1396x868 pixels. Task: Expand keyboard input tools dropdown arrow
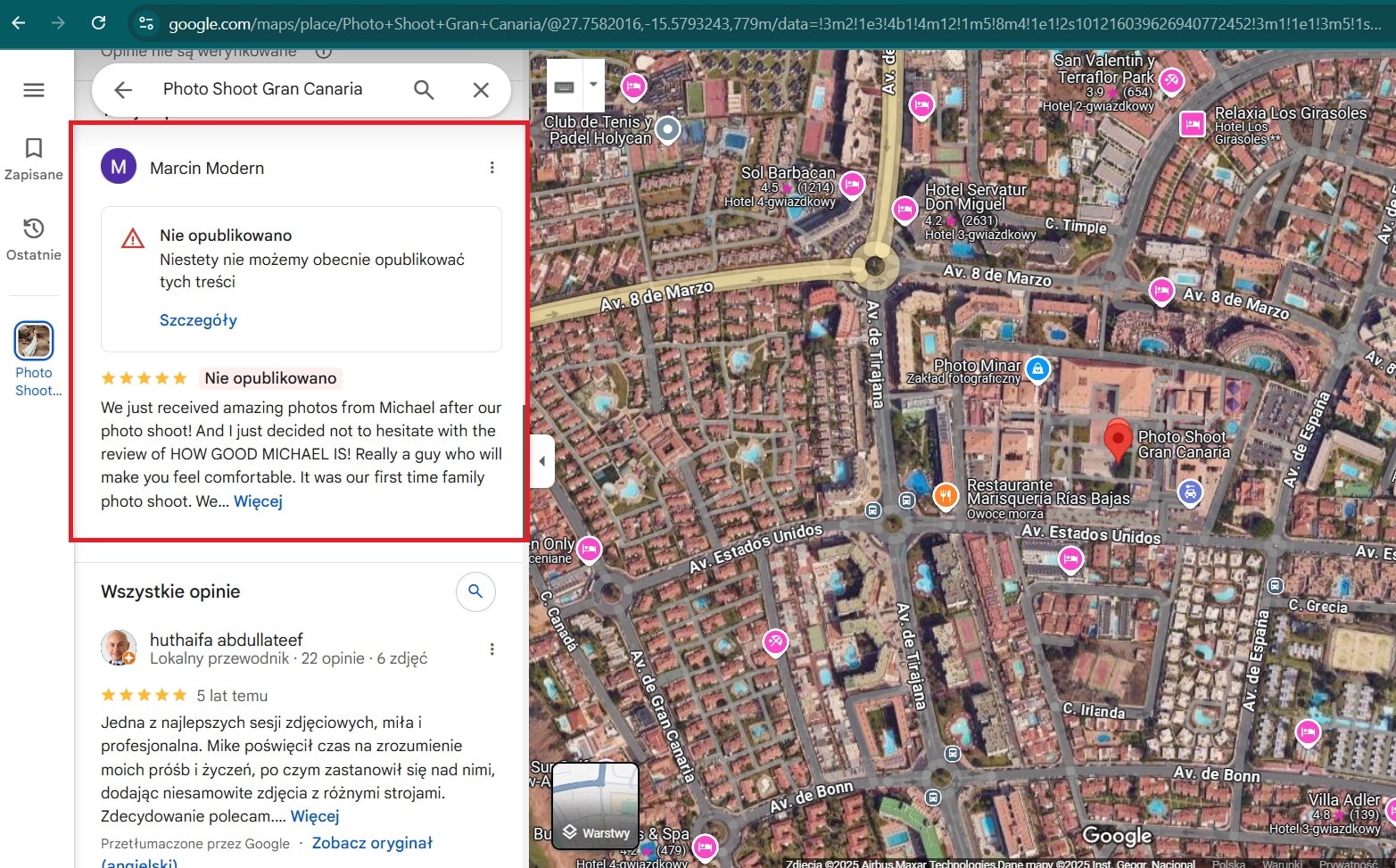(593, 85)
